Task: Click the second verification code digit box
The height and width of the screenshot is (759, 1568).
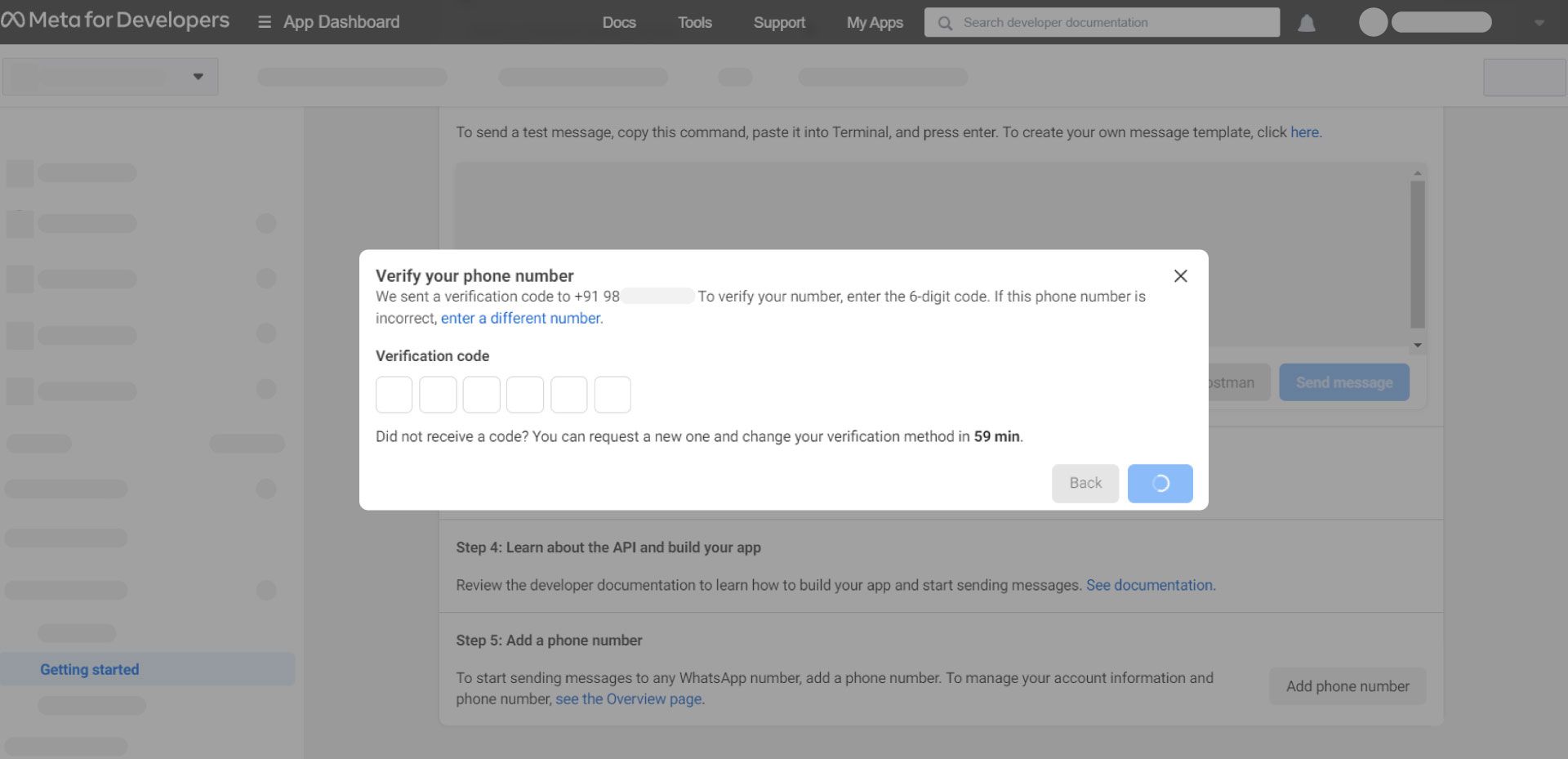Action: [x=438, y=395]
